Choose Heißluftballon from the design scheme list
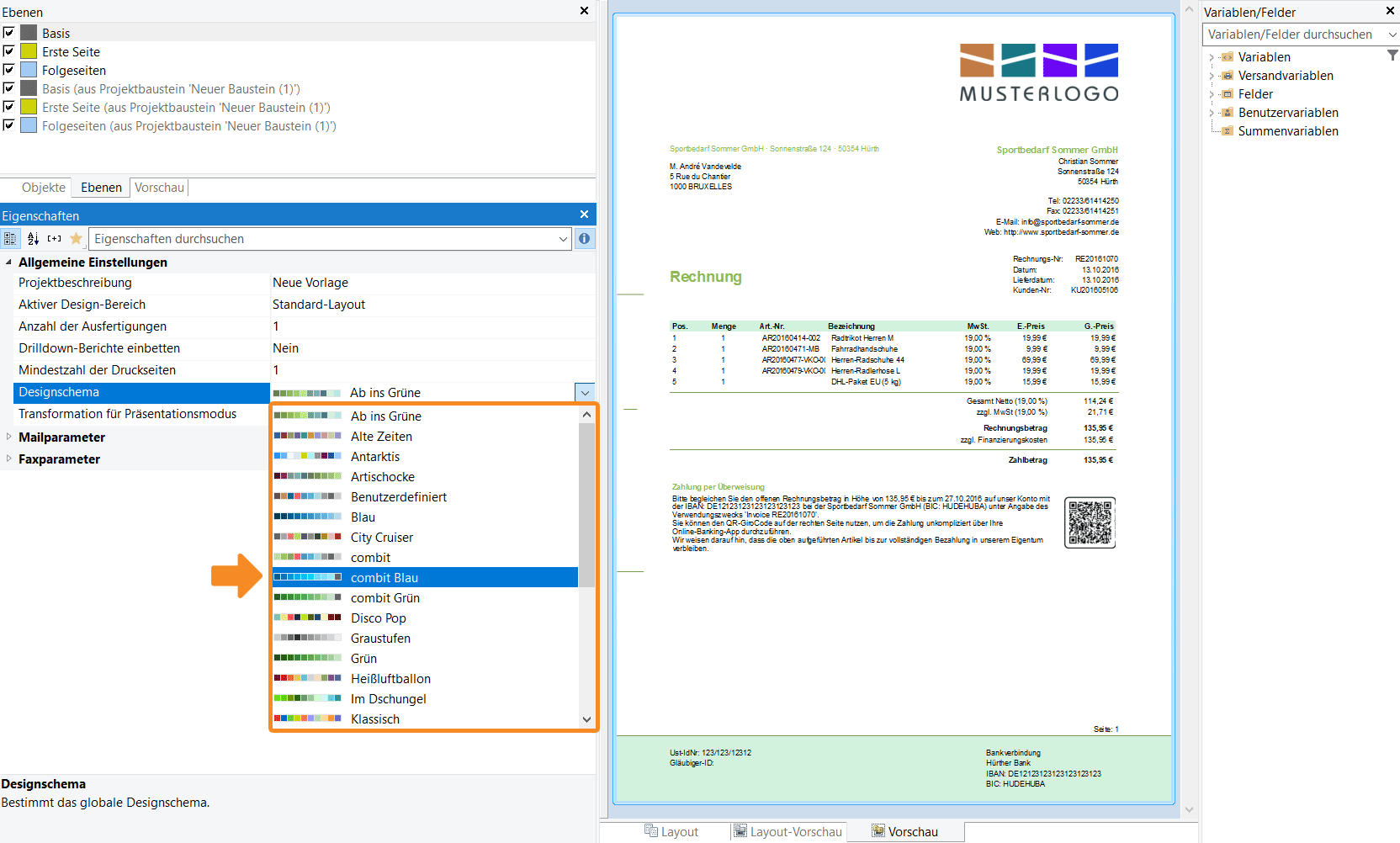 pos(390,679)
